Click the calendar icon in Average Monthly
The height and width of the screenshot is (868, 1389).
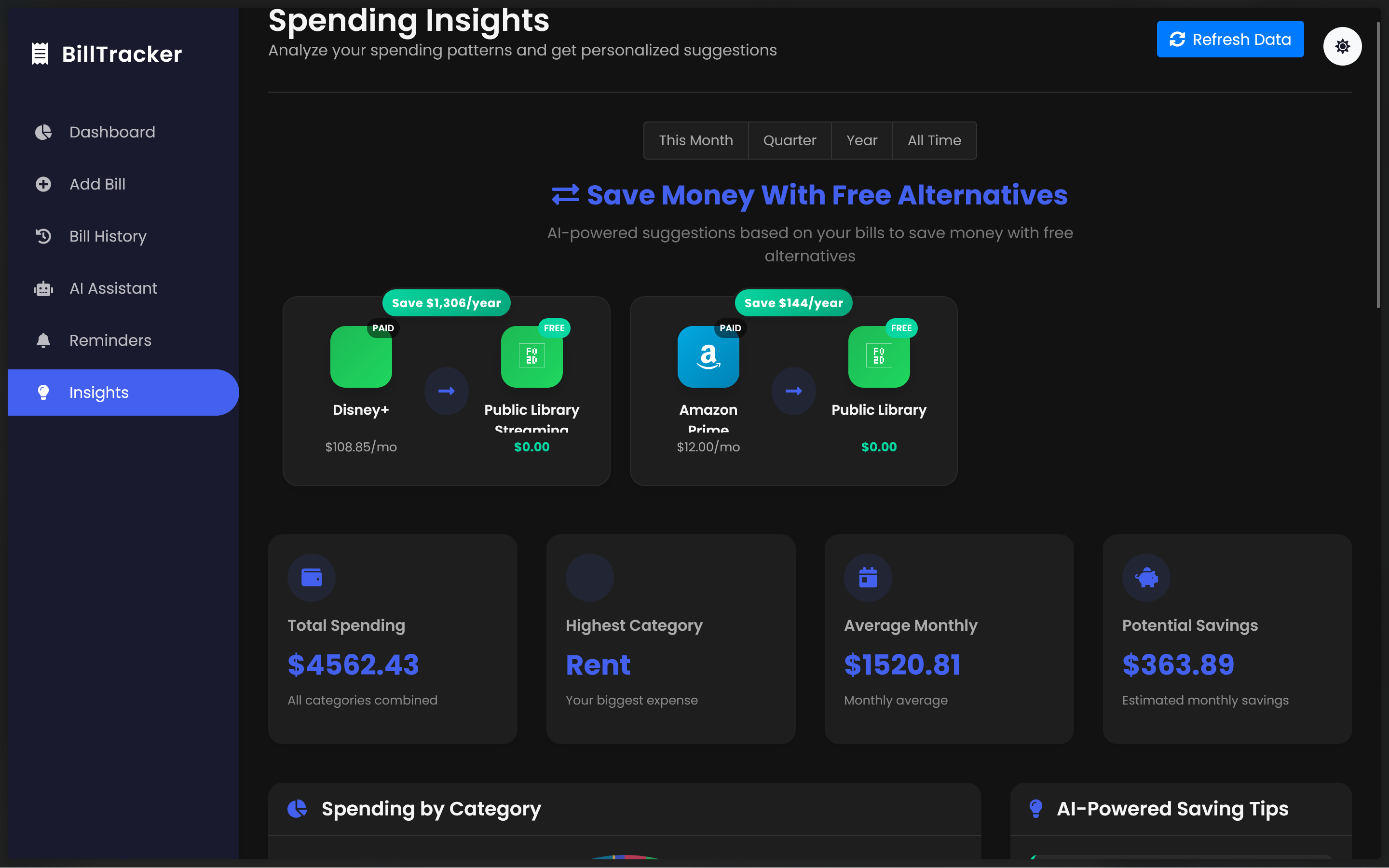click(x=867, y=577)
